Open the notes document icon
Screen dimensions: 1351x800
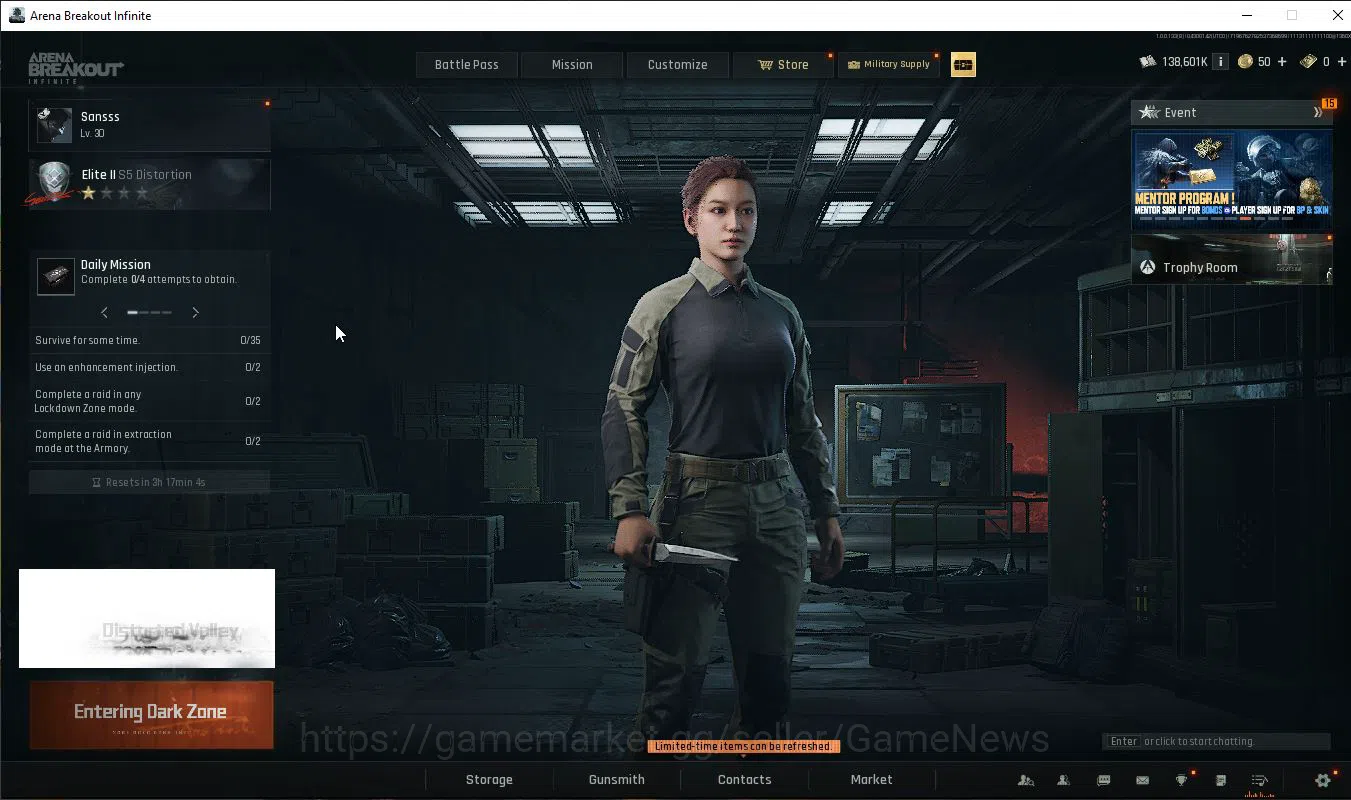(x=1221, y=780)
